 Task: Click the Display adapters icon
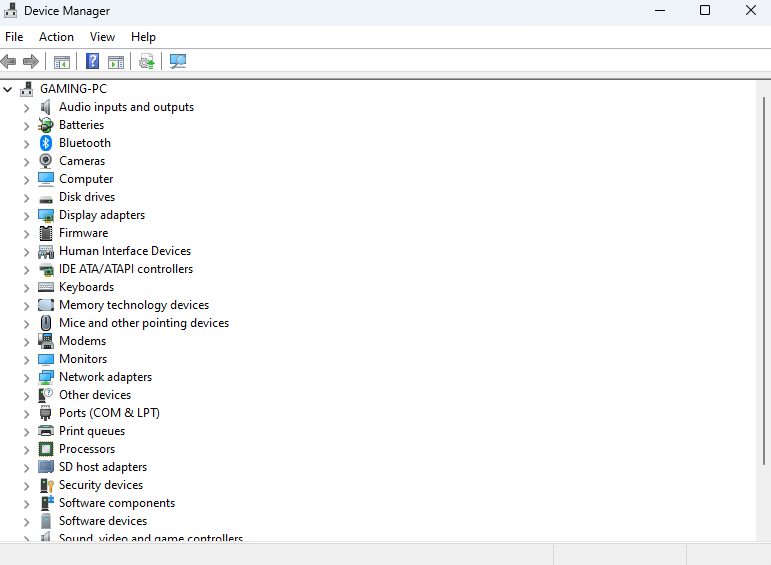click(46, 215)
